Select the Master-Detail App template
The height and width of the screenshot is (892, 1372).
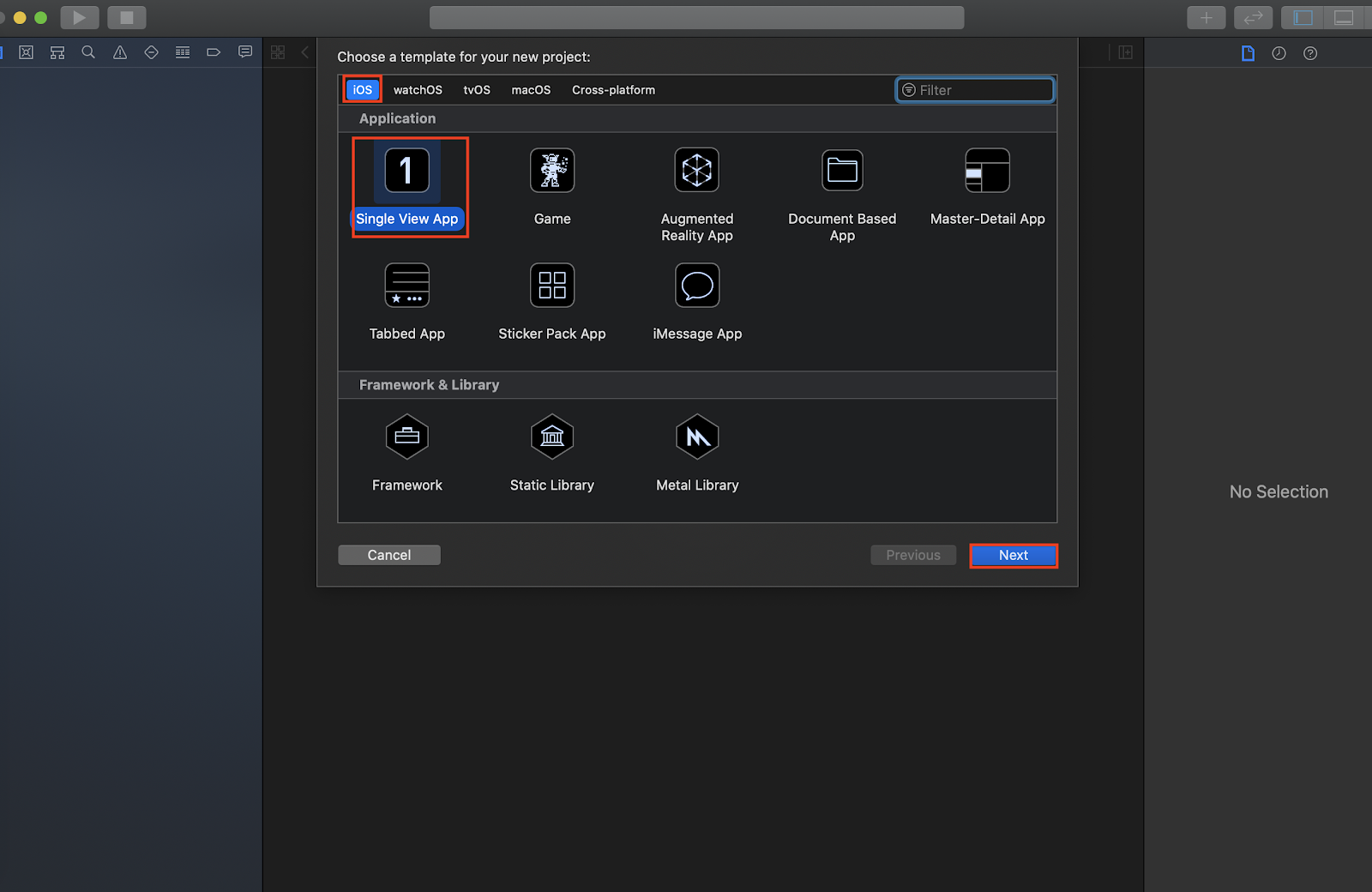[x=987, y=187]
